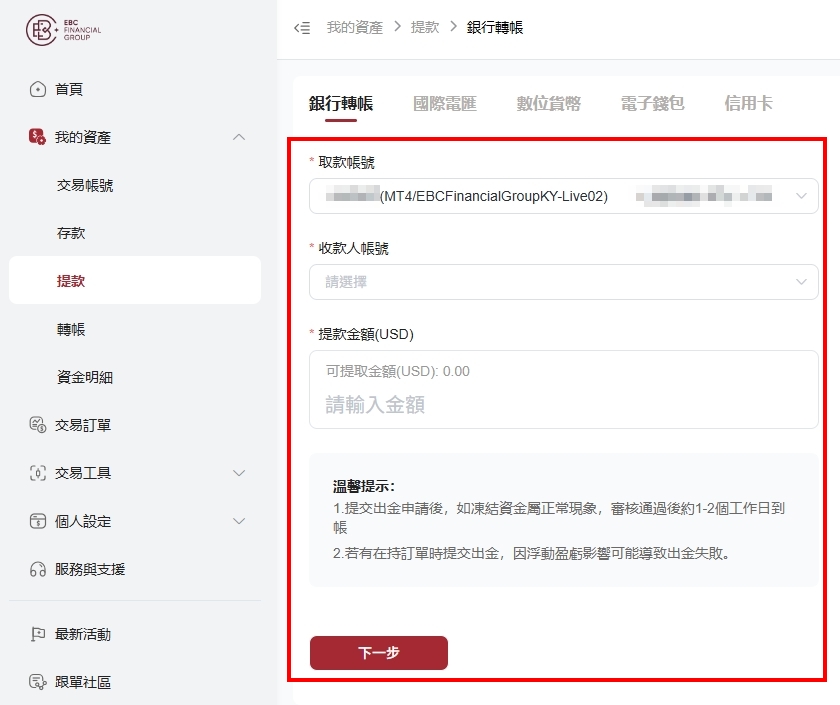This screenshot has height=705, width=840.
Task: Click the 交易工具 icon in sidebar
Action: [38, 473]
